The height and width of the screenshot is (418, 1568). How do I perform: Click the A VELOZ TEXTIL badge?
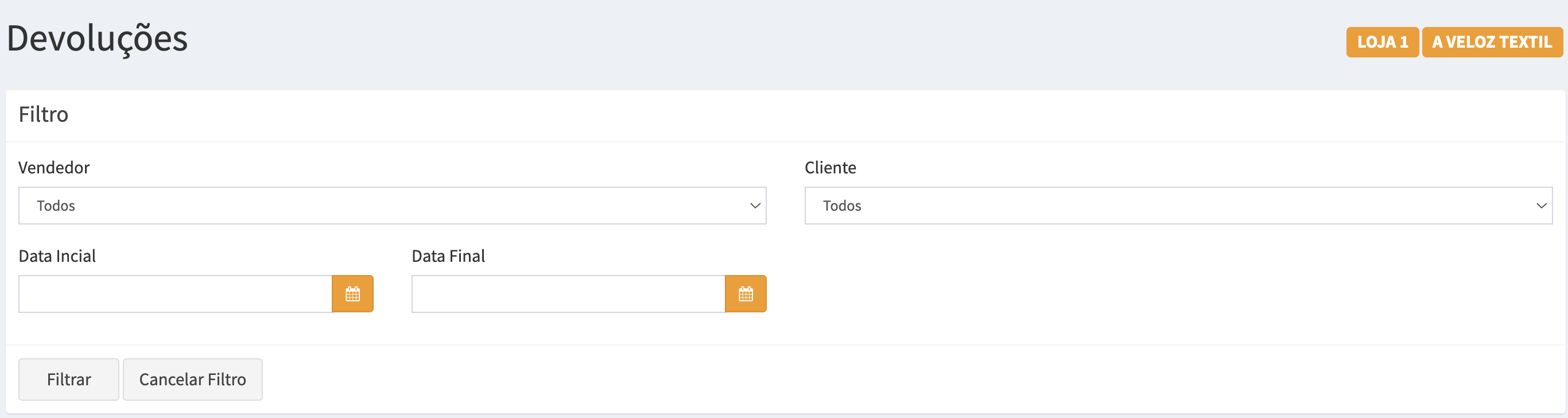[x=1491, y=42]
